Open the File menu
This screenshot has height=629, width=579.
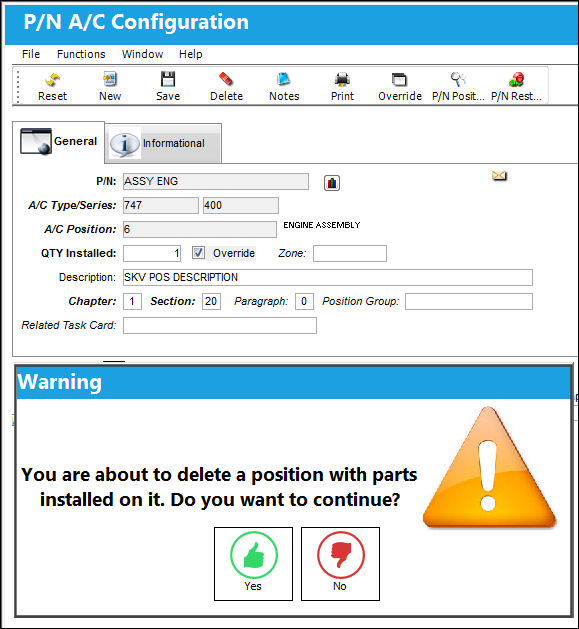pyautogui.click(x=31, y=54)
